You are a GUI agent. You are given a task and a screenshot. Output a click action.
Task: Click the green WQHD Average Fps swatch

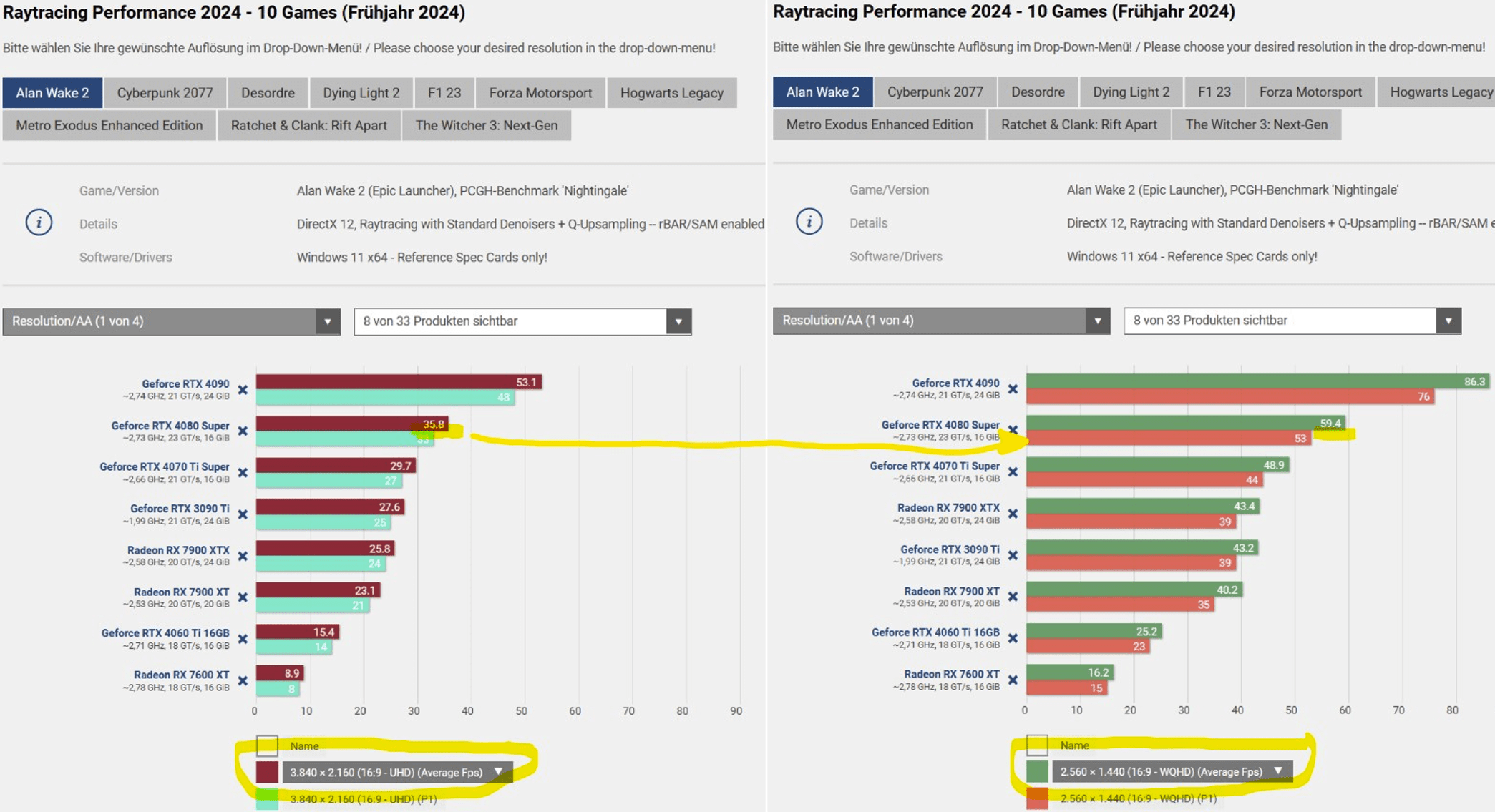(1037, 771)
